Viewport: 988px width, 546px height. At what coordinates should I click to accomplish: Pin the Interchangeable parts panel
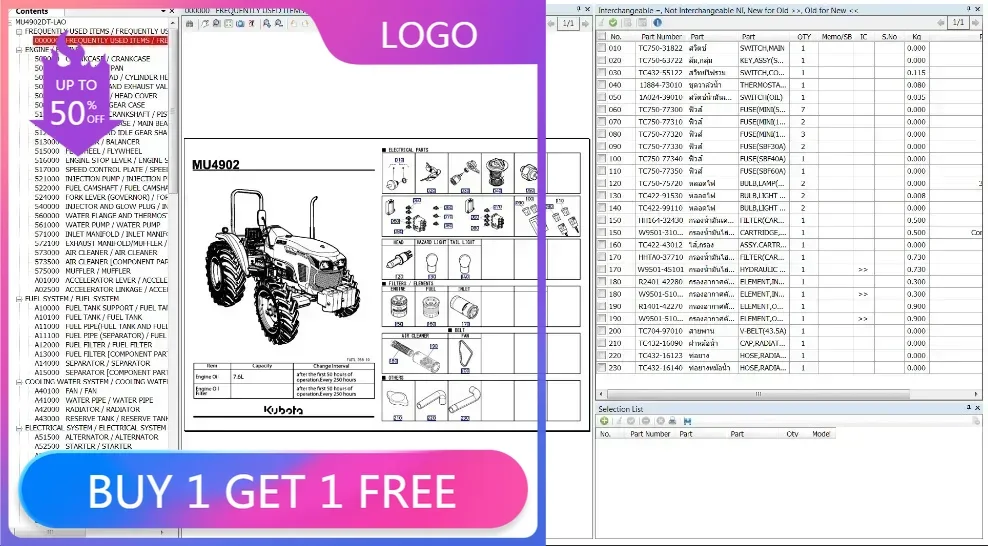tap(968, 9)
